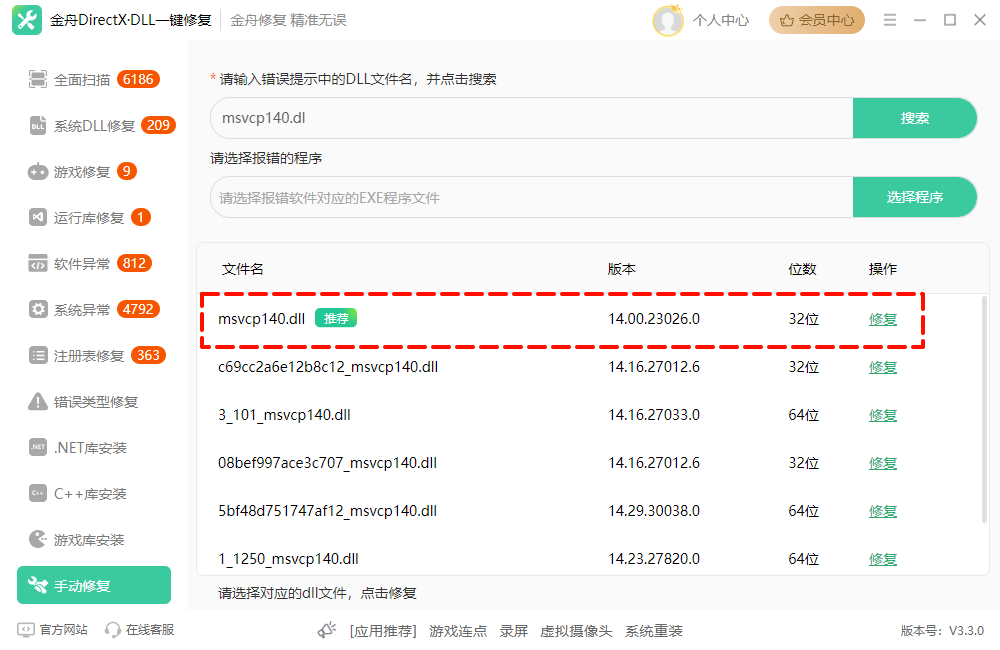Open 游戏库安装 section
The image size is (1000, 650).
[94, 539]
